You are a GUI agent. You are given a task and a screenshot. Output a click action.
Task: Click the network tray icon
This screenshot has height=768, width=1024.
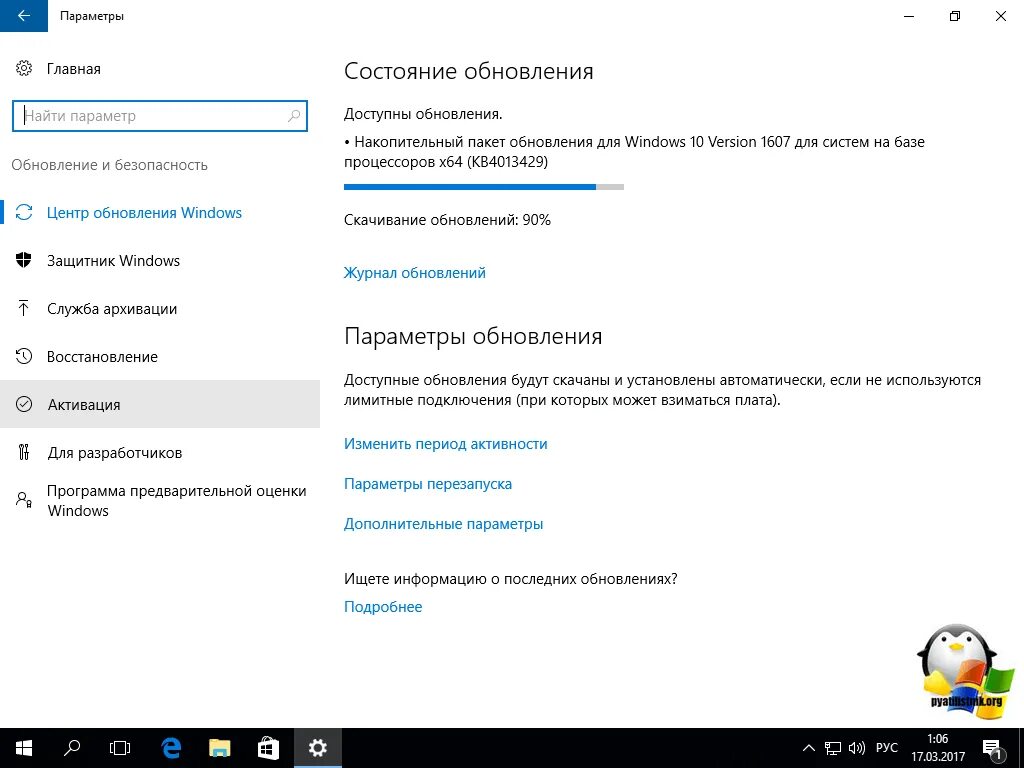click(x=833, y=748)
